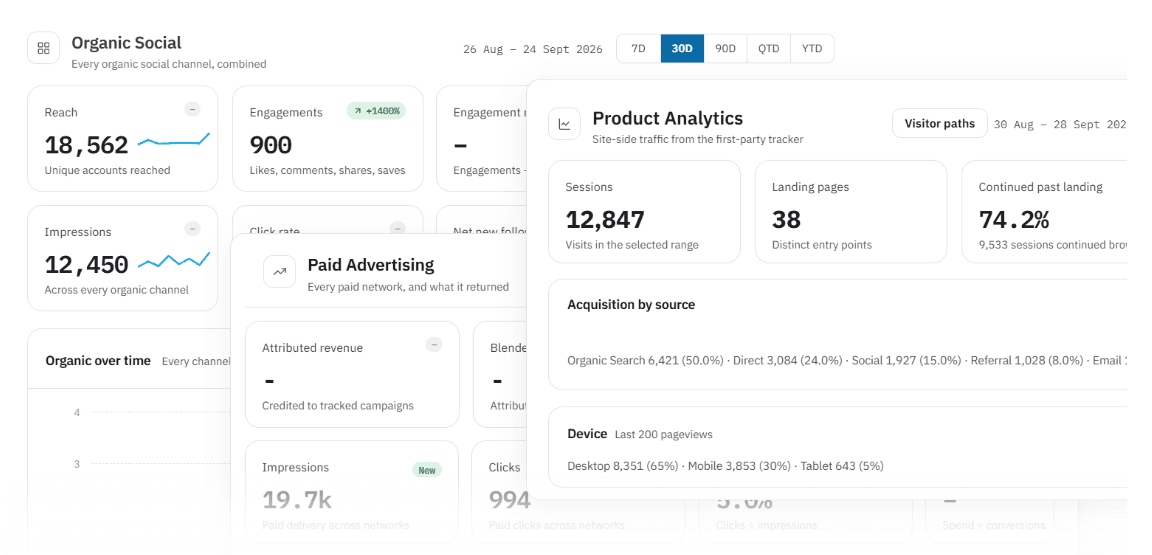Click the Social 1,927 (15.0%) source
This screenshot has height=555, width=1152.
[907, 360]
